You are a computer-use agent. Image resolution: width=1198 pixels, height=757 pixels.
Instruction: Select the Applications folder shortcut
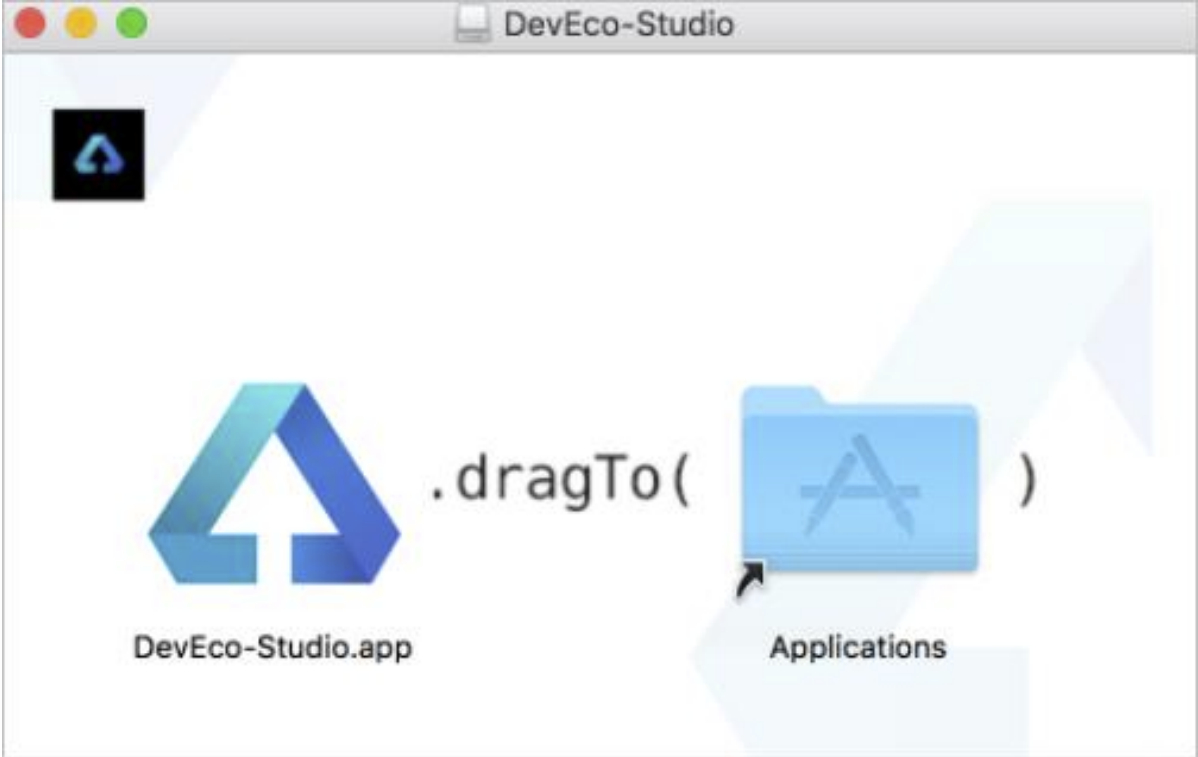click(x=858, y=480)
